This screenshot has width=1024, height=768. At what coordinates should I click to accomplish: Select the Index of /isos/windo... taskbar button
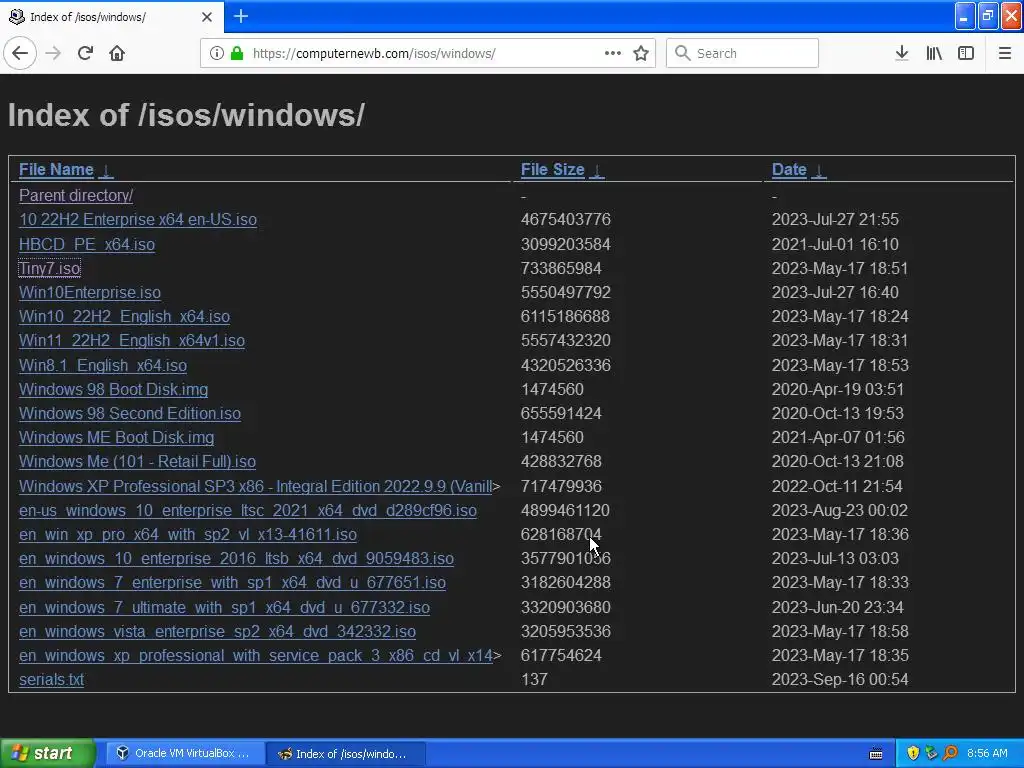tap(346, 754)
